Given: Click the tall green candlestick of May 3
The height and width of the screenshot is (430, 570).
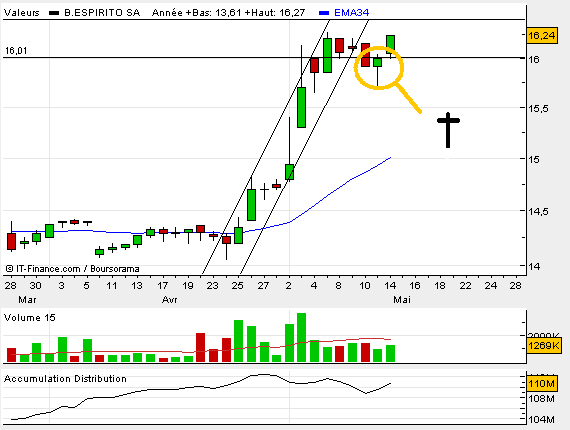Looking at the screenshot, I should pyautogui.click(x=301, y=107).
